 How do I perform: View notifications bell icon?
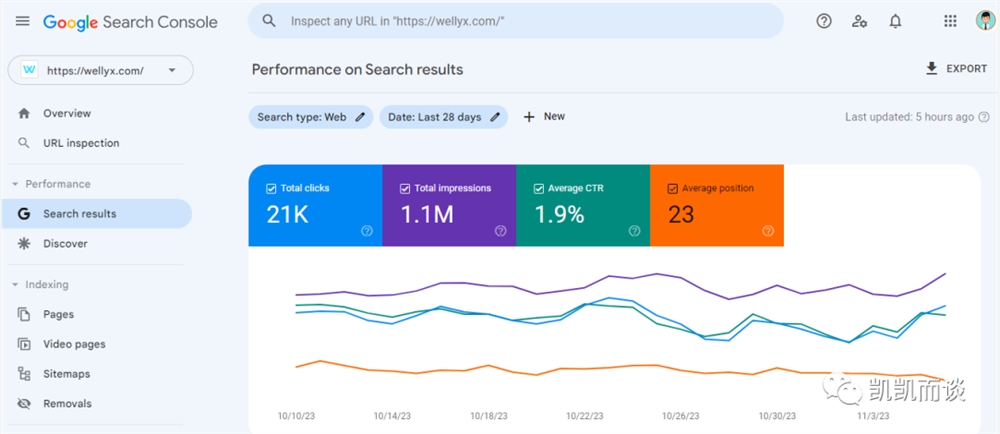(895, 21)
